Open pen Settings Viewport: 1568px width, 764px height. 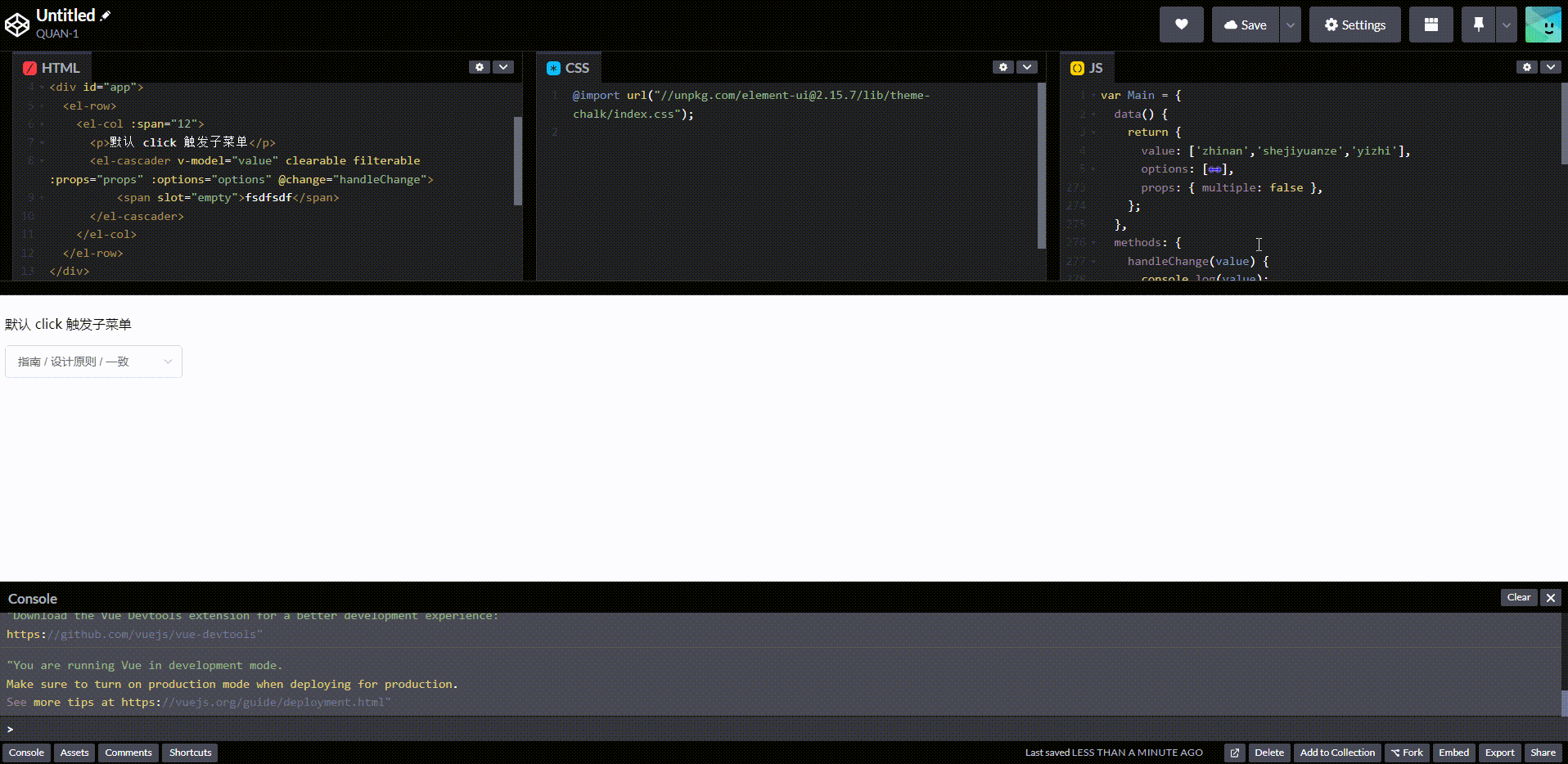1355,25
